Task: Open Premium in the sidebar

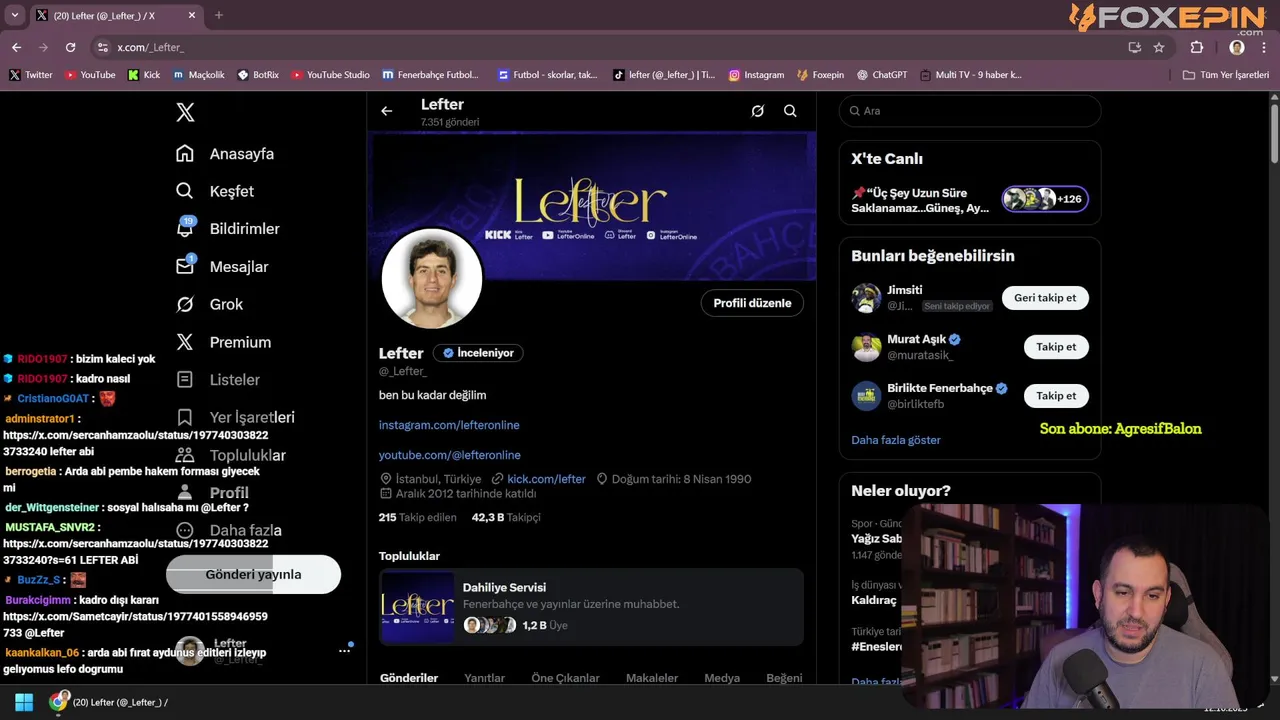Action: [x=223, y=342]
